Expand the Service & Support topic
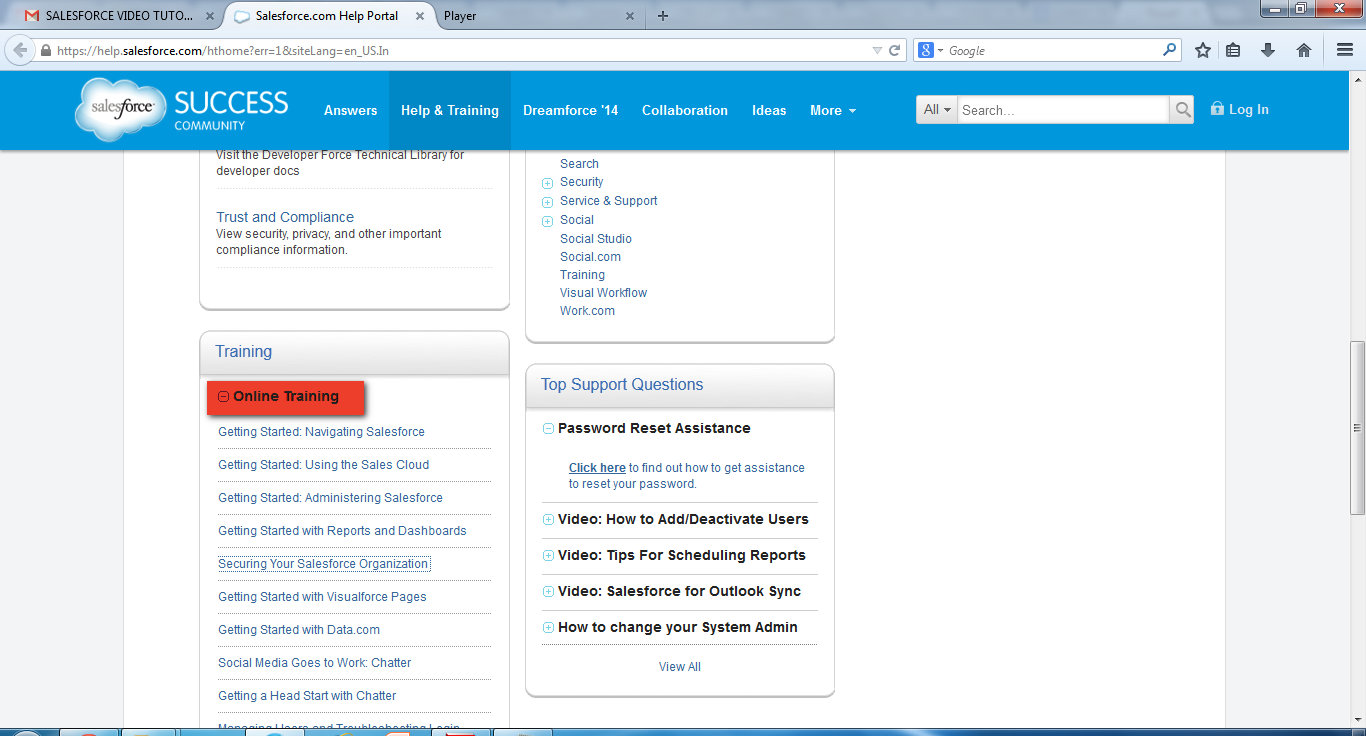The height and width of the screenshot is (736, 1366). tap(547, 202)
